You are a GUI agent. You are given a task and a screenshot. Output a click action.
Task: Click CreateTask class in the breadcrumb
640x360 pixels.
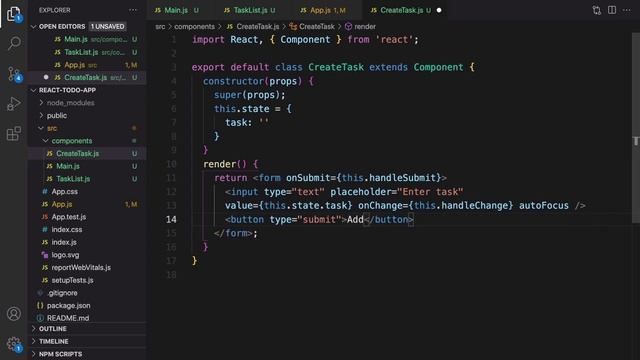pos(312,27)
